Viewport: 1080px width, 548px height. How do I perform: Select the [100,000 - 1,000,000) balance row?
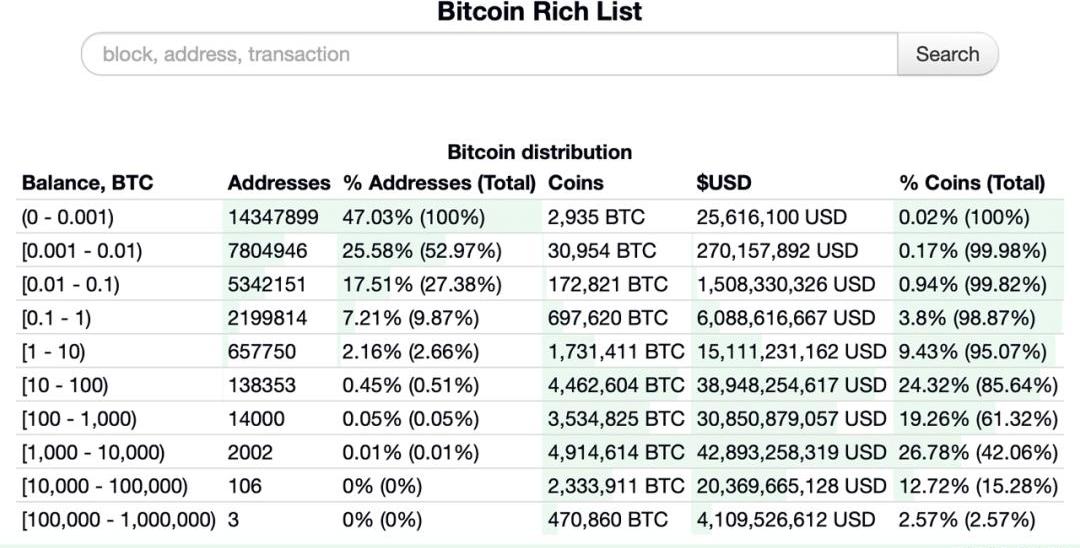pyautogui.click(x=540, y=520)
